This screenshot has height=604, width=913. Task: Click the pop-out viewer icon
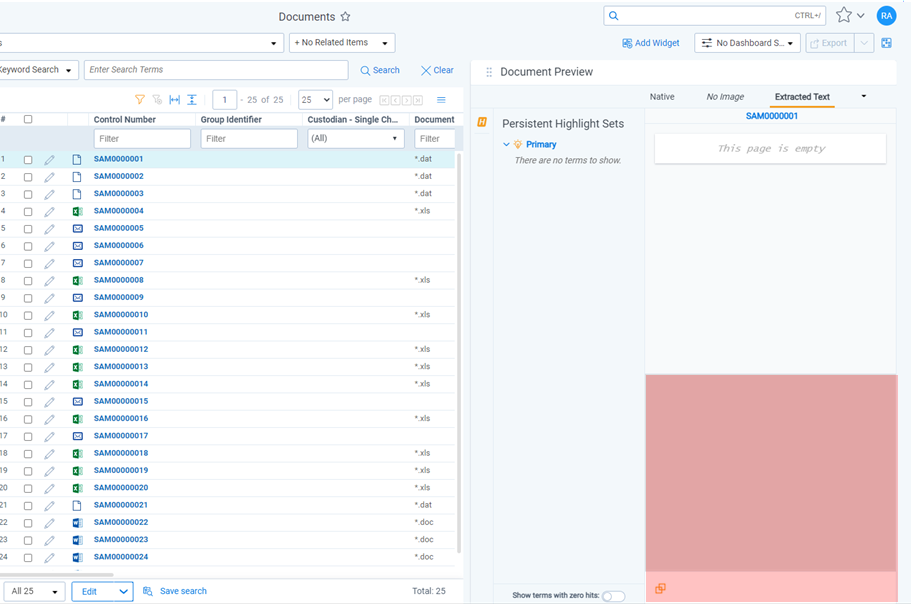coord(660,588)
